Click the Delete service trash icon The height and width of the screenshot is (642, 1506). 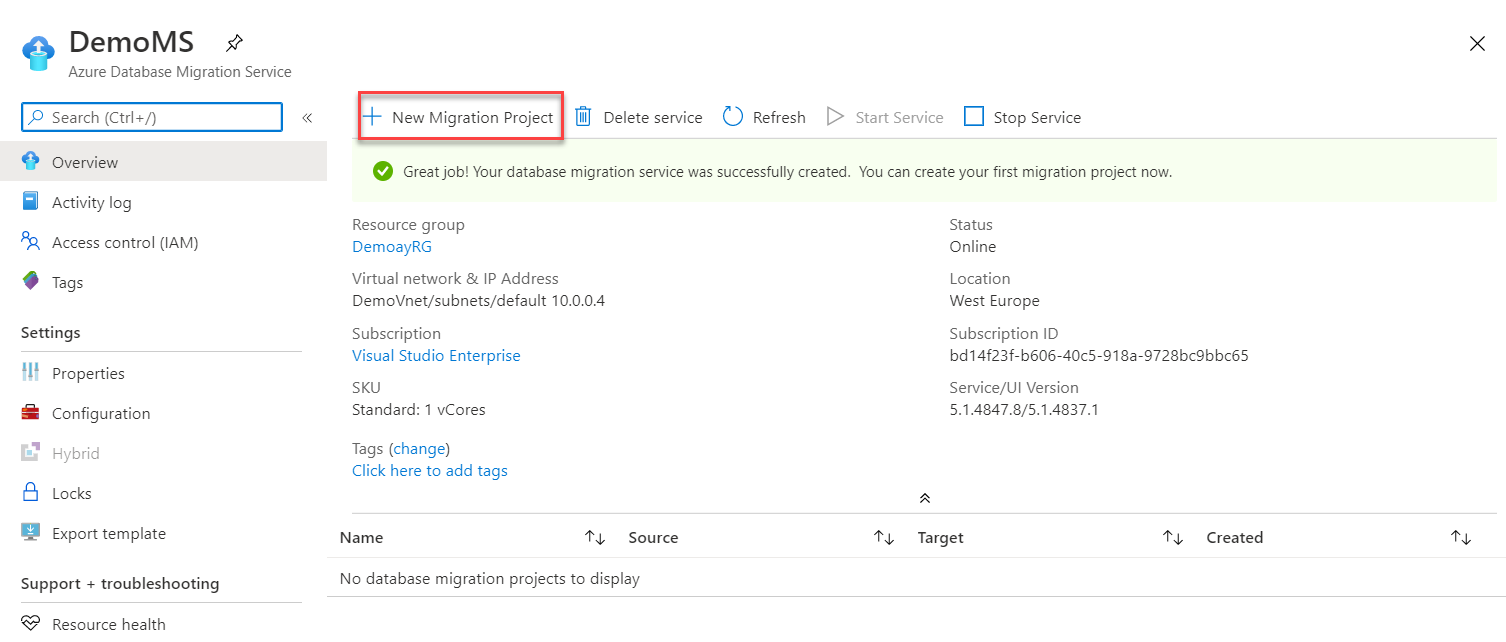(x=584, y=117)
